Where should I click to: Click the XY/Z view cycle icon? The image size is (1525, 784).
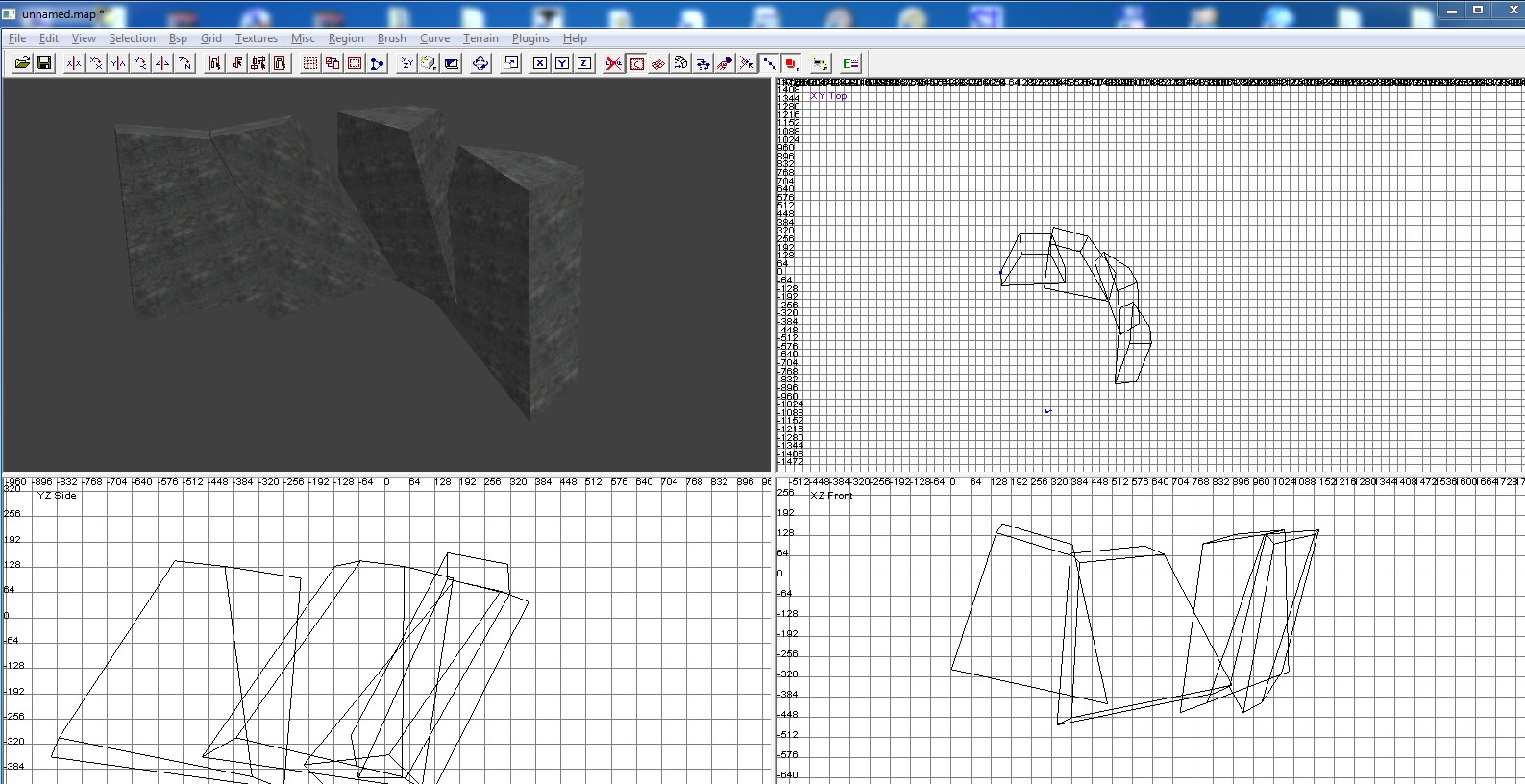[406, 63]
